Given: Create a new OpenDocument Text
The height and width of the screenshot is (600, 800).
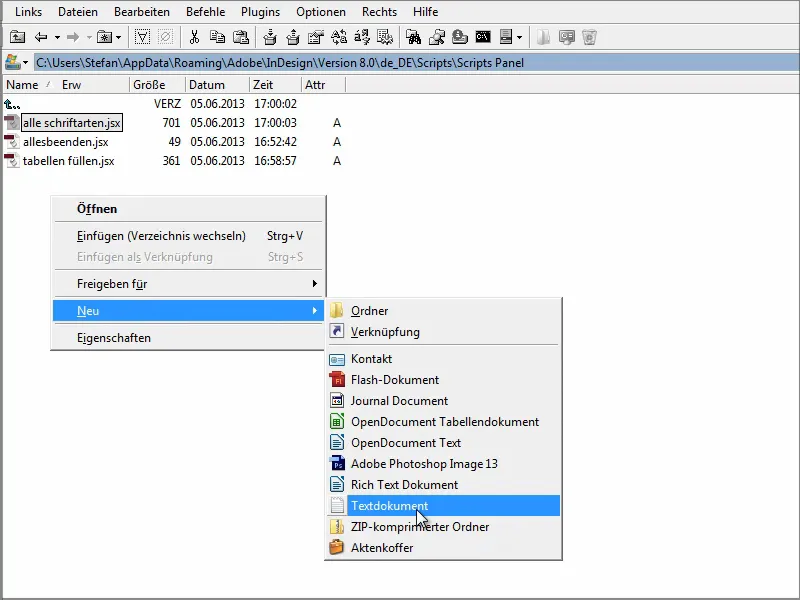Looking at the screenshot, I should point(443,442).
